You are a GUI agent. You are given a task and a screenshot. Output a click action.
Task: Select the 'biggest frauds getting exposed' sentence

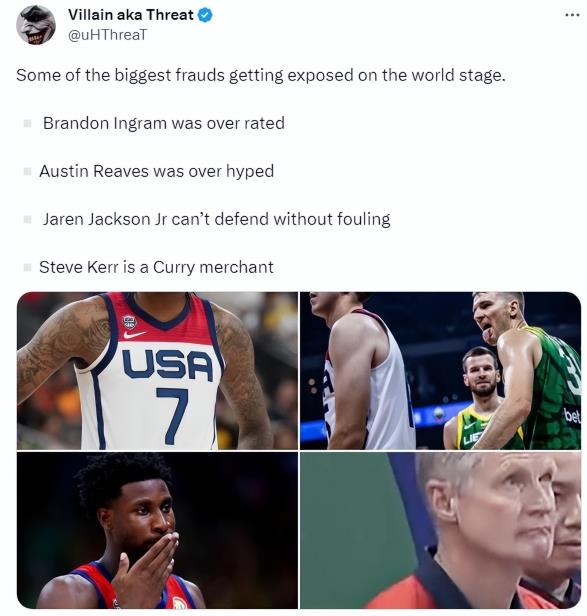point(260,75)
